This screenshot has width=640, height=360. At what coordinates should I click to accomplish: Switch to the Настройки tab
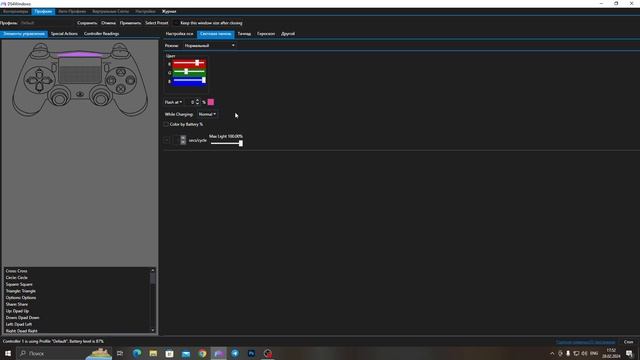point(145,11)
